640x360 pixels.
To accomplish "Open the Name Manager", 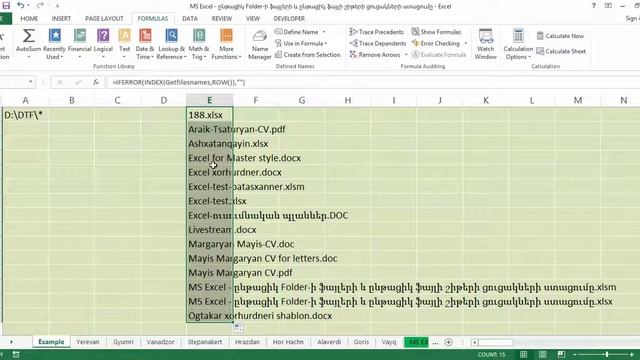I will (260, 44).
